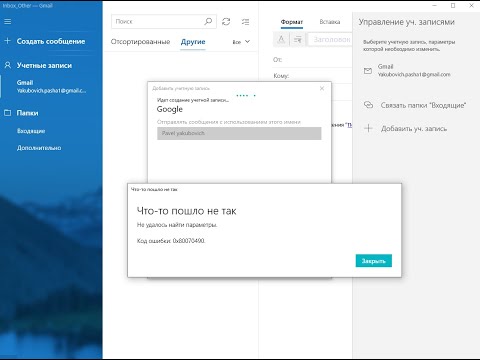Viewport: 480px width, 360px height.
Task: Enter selection mode with list-check icon
Action: click(x=245, y=22)
